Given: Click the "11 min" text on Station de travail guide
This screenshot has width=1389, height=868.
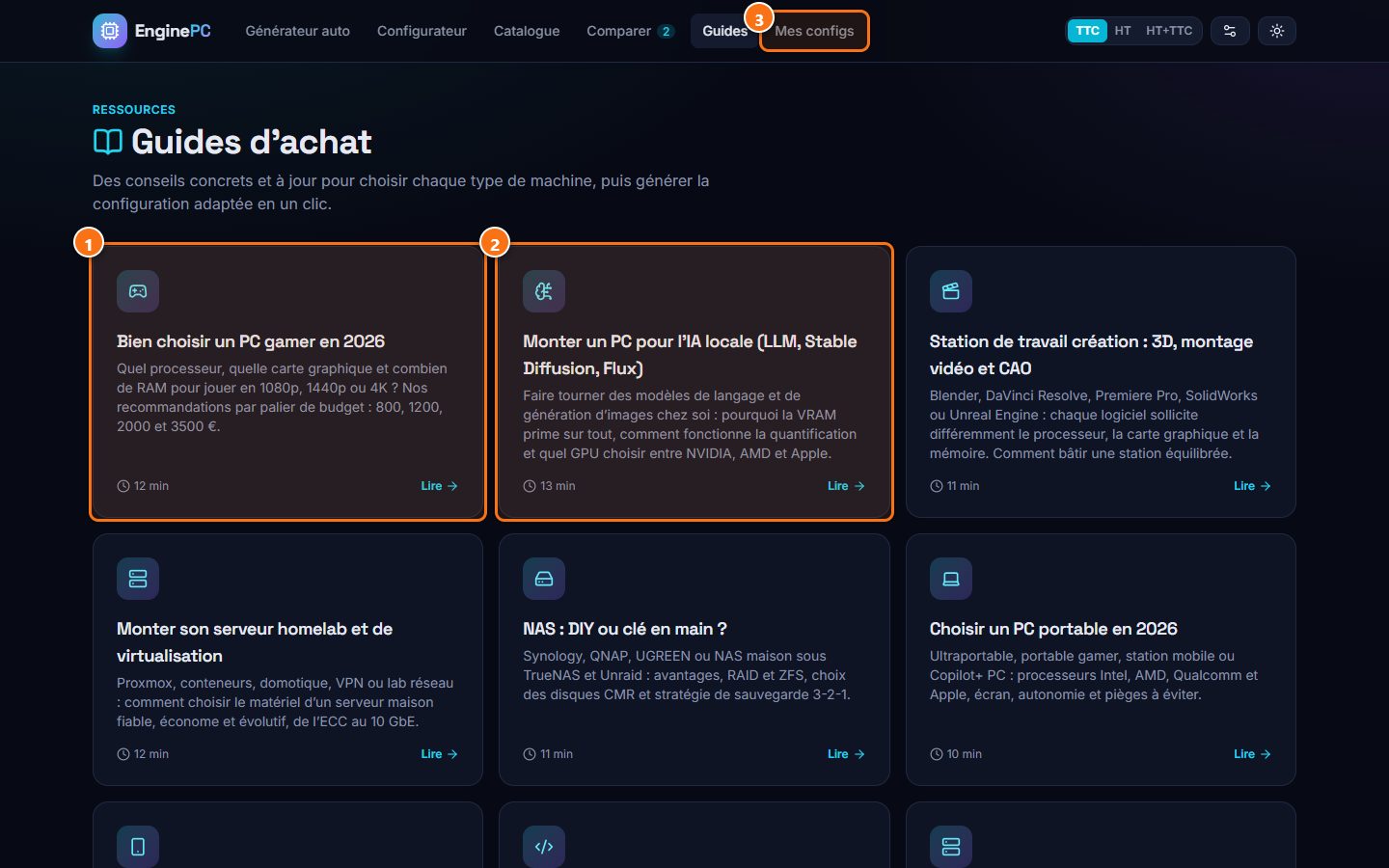Looking at the screenshot, I should pyautogui.click(x=963, y=486).
